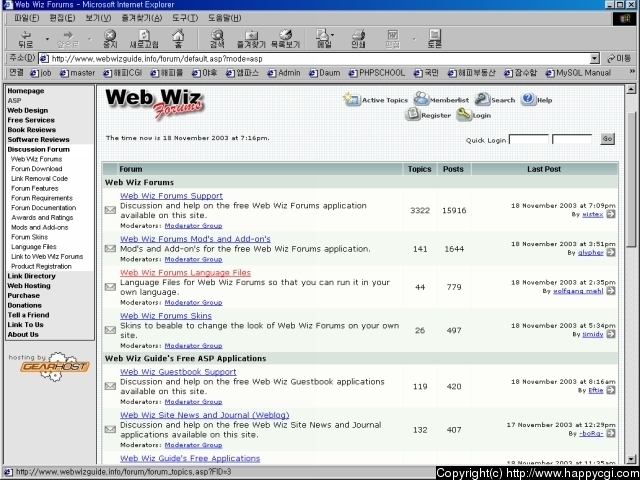
Task: Expand the links bar overflow chevron
Action: (x=632, y=72)
